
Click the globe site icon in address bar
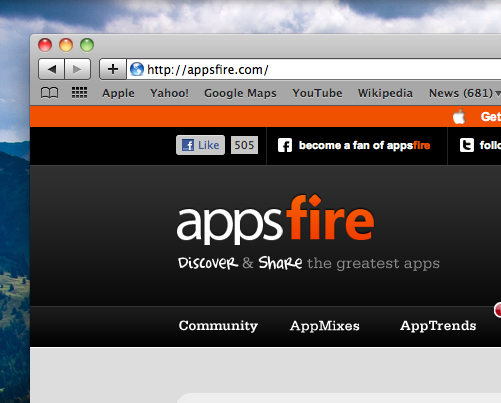(x=137, y=69)
